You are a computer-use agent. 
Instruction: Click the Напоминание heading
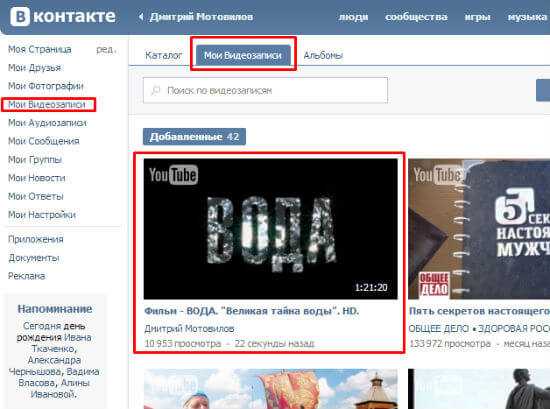tap(55, 309)
